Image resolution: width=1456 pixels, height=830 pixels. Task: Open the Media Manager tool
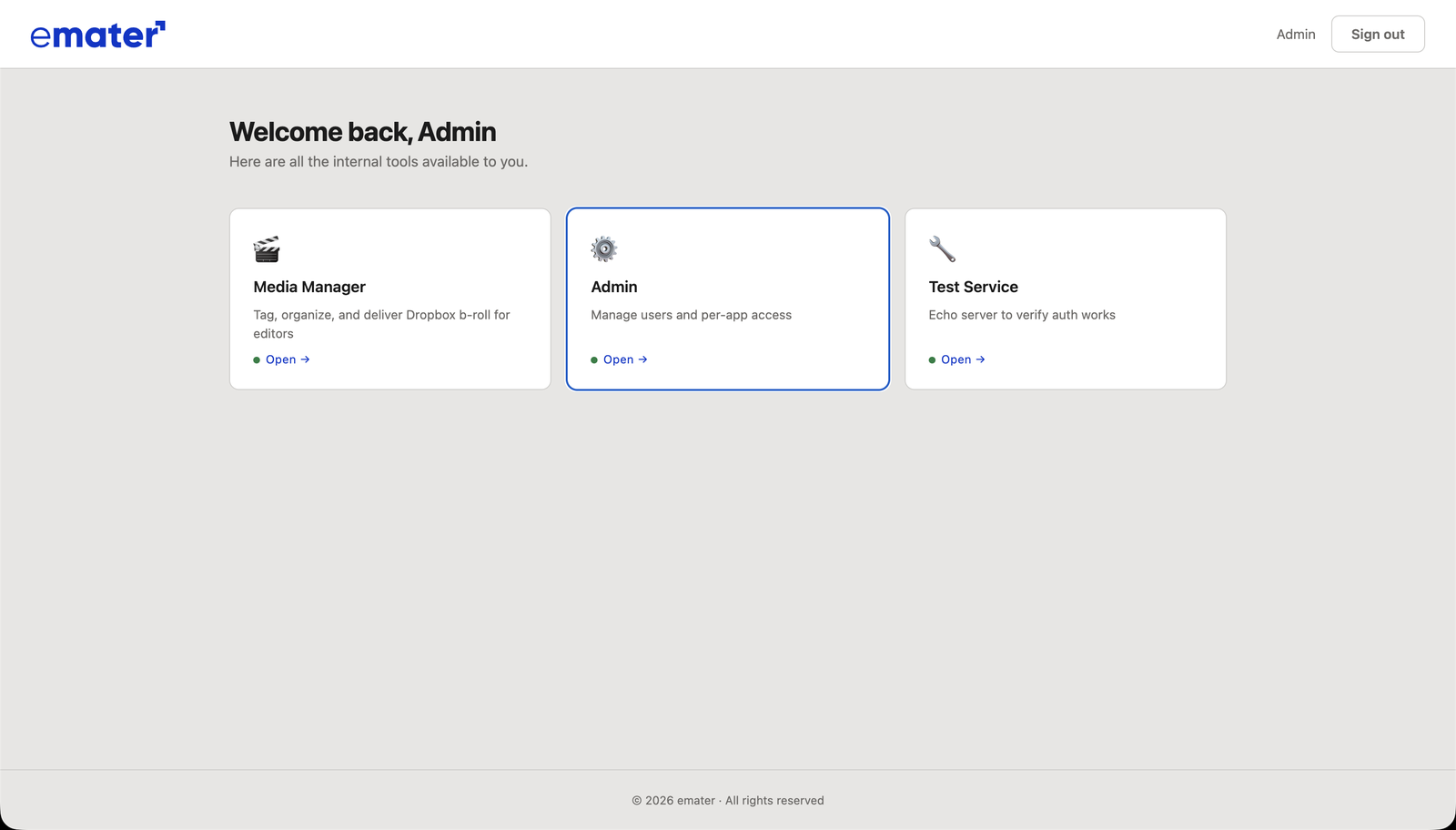click(288, 359)
